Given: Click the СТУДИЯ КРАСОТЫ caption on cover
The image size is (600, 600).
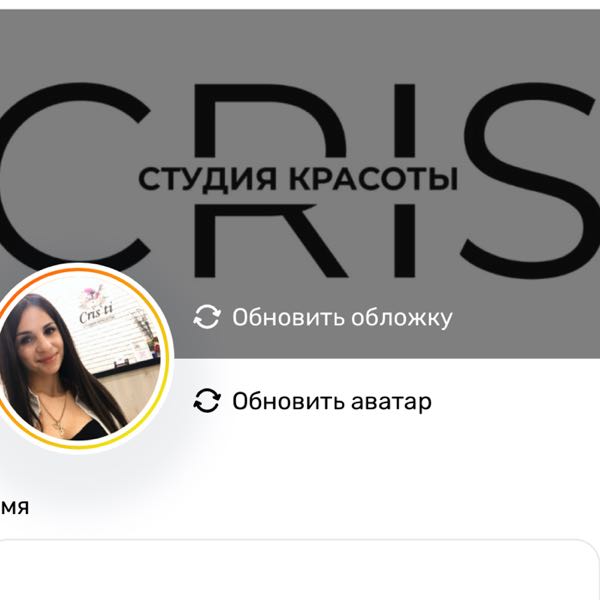Looking at the screenshot, I should (298, 179).
